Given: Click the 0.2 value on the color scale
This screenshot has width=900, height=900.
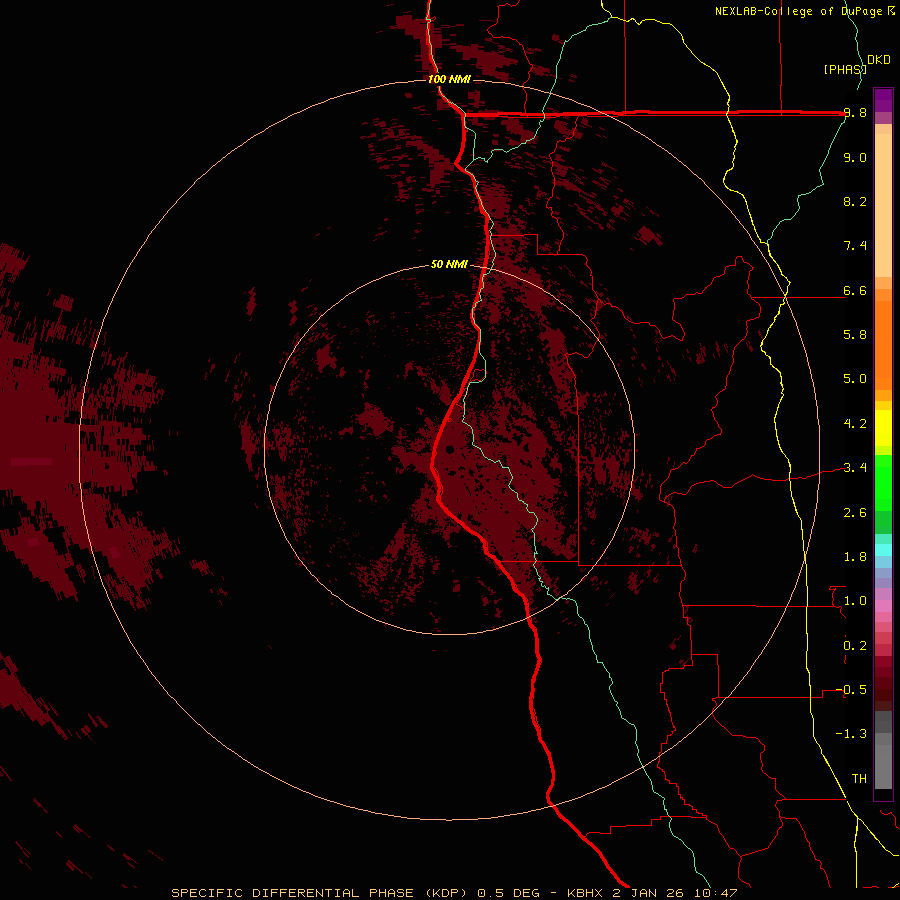Looking at the screenshot, I should [855, 646].
